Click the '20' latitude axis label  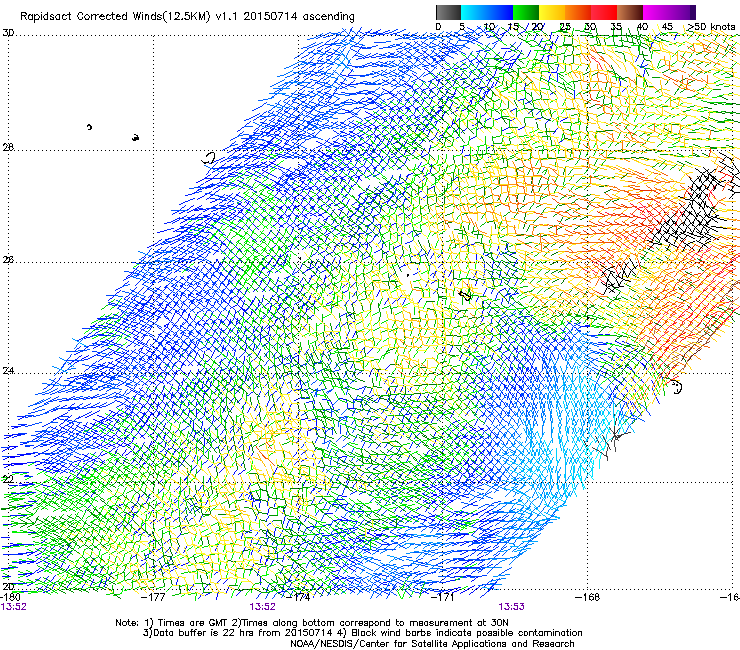[8, 587]
